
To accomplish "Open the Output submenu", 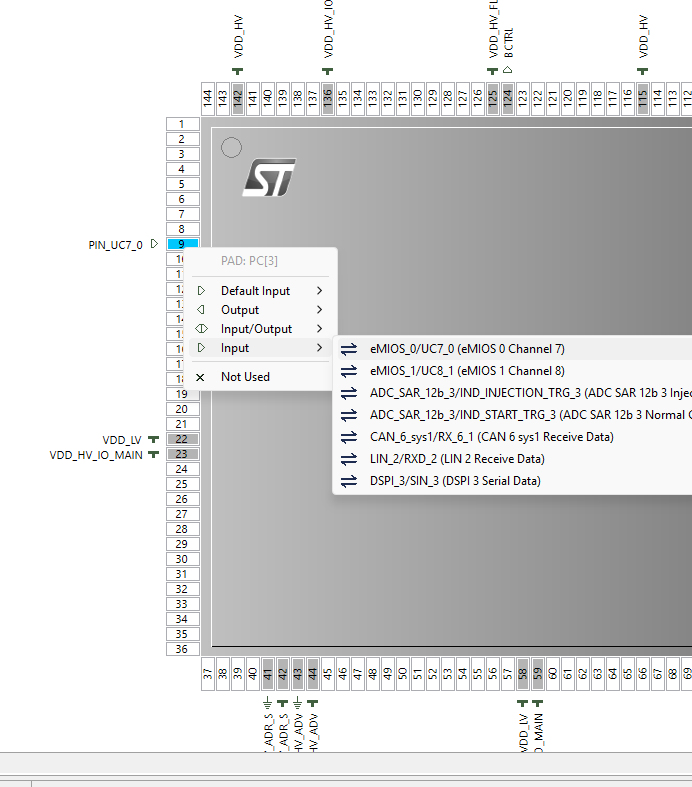I will (260, 310).
